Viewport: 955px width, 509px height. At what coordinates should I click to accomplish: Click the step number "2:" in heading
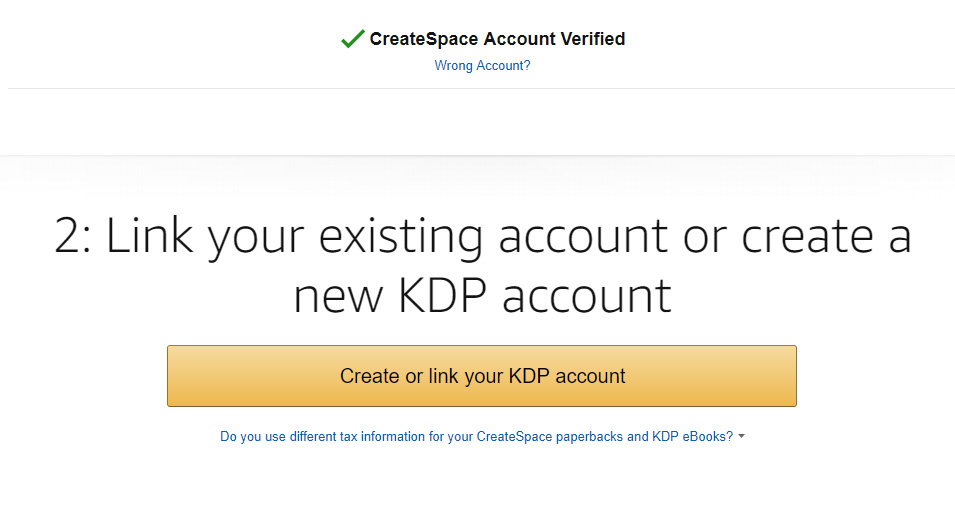[73, 237]
